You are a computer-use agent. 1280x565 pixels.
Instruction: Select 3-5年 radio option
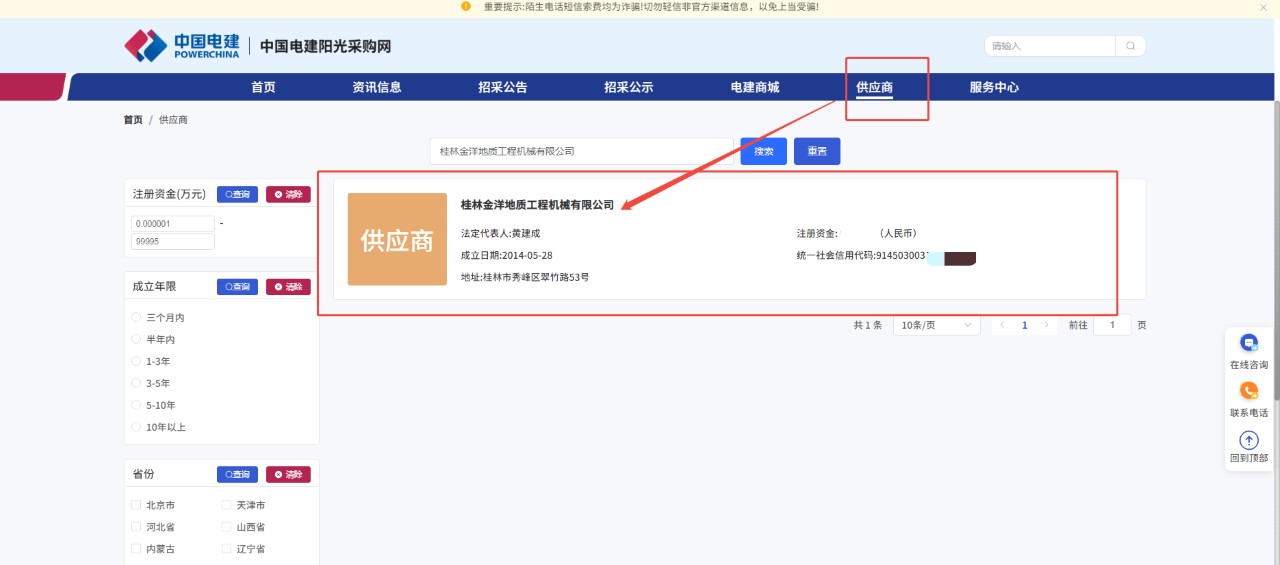(x=136, y=383)
